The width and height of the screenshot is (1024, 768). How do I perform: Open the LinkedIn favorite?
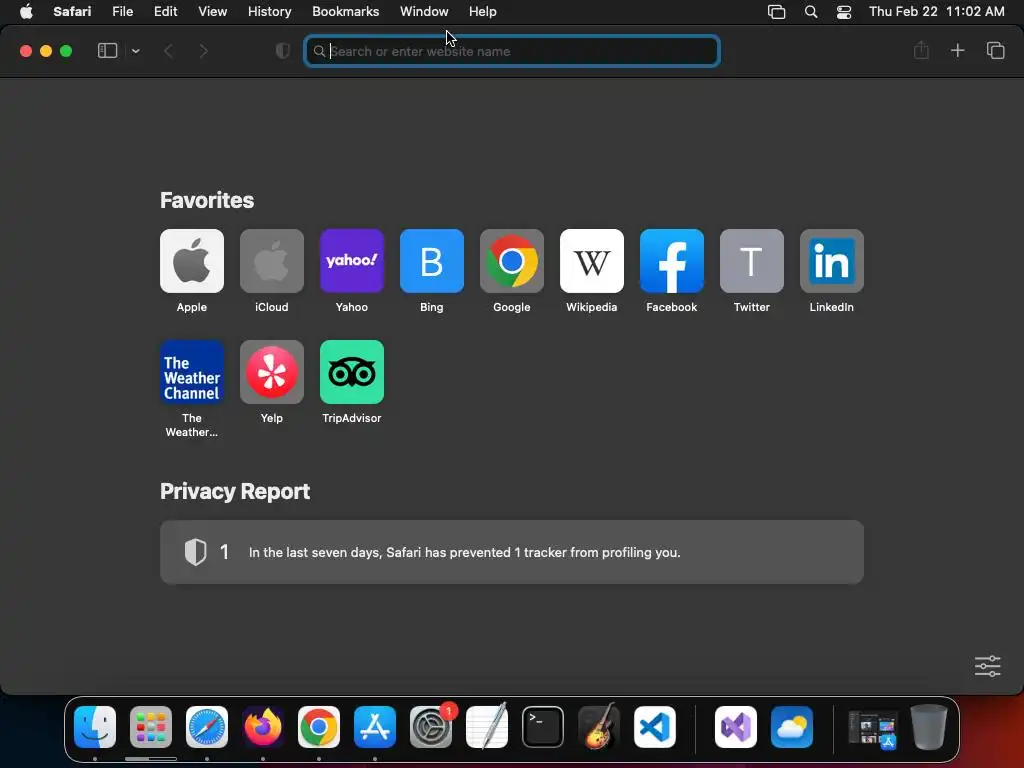(831, 261)
